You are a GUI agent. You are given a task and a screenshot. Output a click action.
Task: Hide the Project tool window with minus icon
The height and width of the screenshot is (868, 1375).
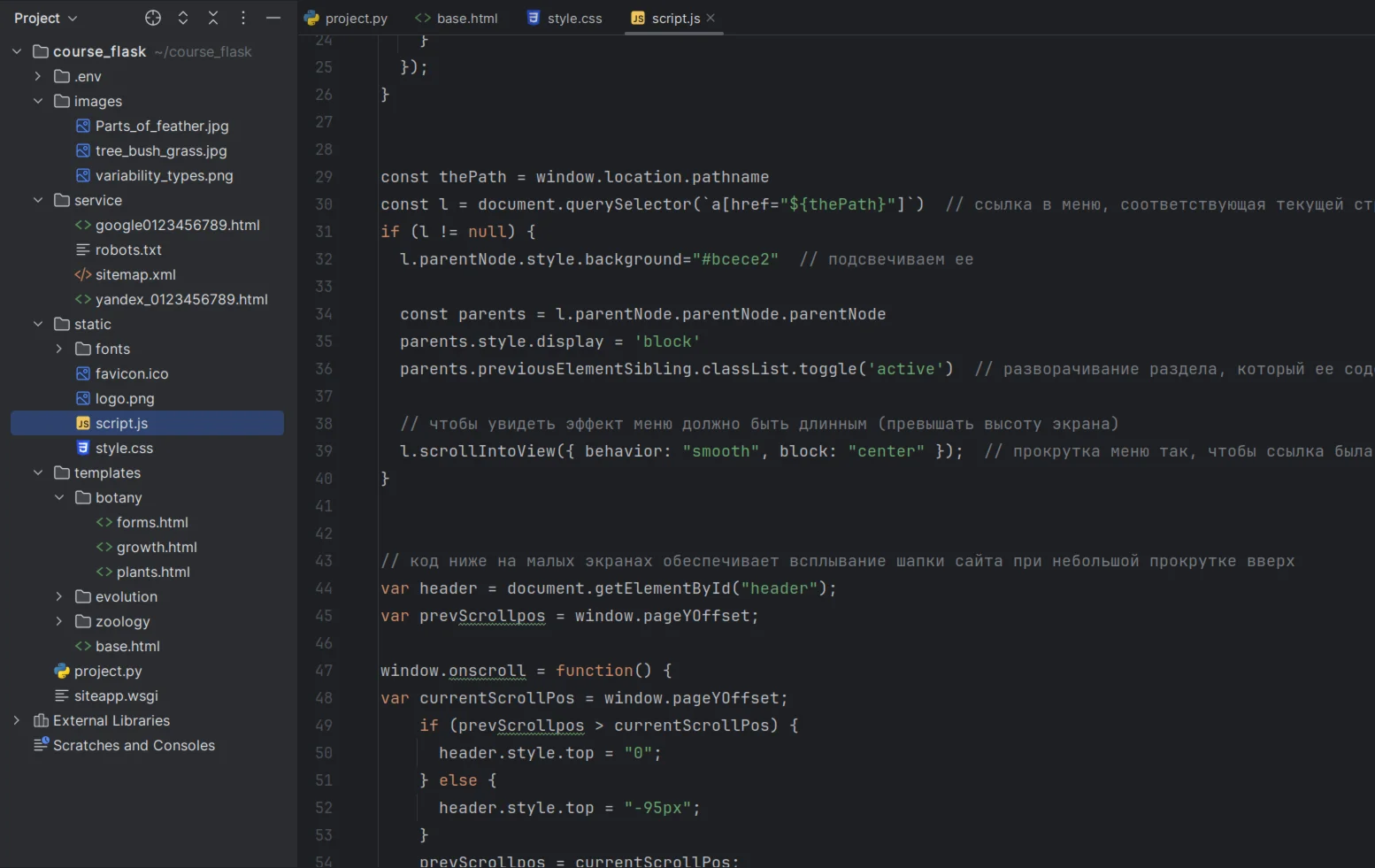point(273,18)
